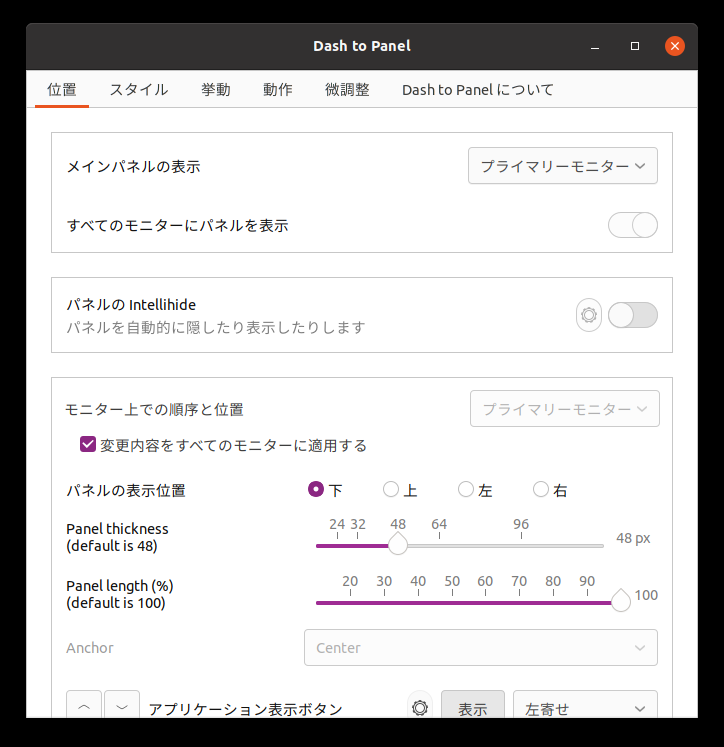Open the メインパネルの表示 monitor dropdown

coord(563,166)
